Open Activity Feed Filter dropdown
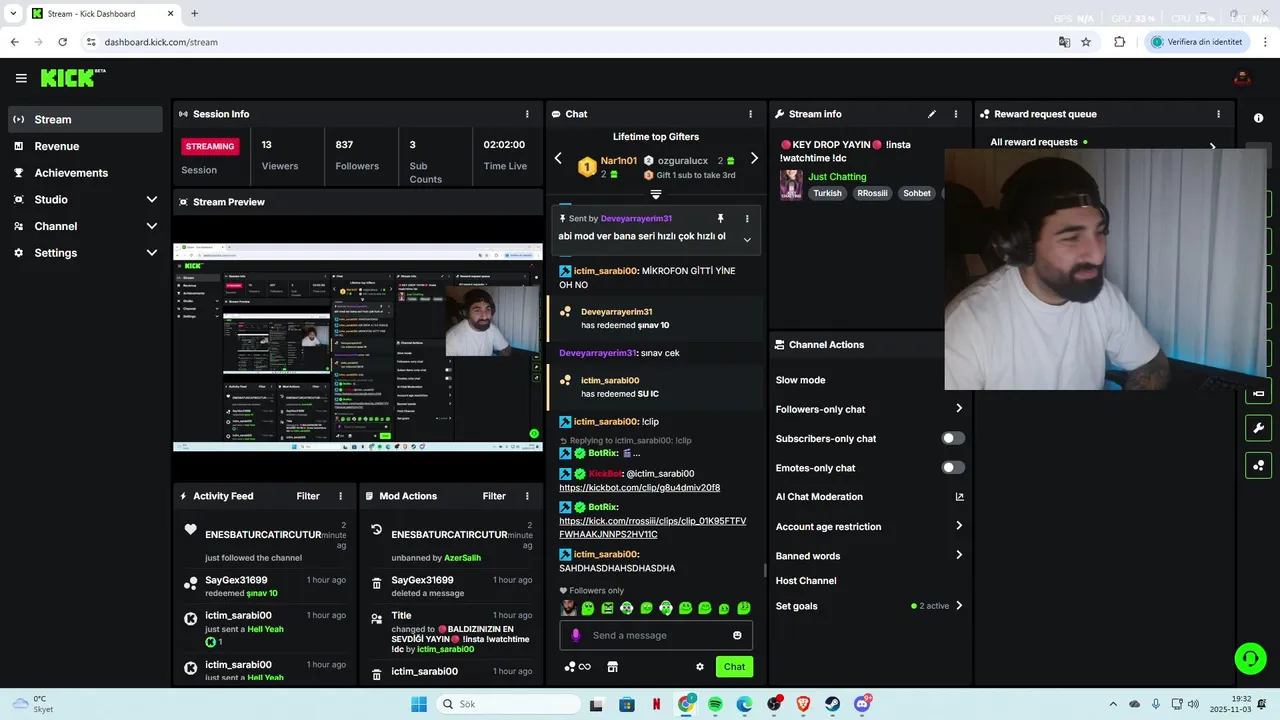 click(x=308, y=496)
